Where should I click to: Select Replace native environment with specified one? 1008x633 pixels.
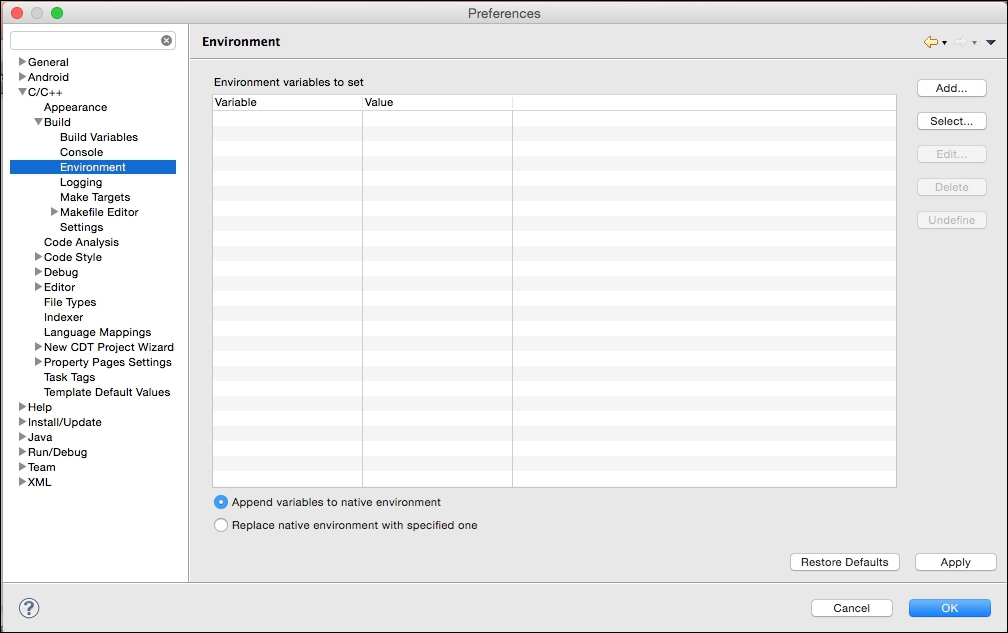(x=221, y=525)
